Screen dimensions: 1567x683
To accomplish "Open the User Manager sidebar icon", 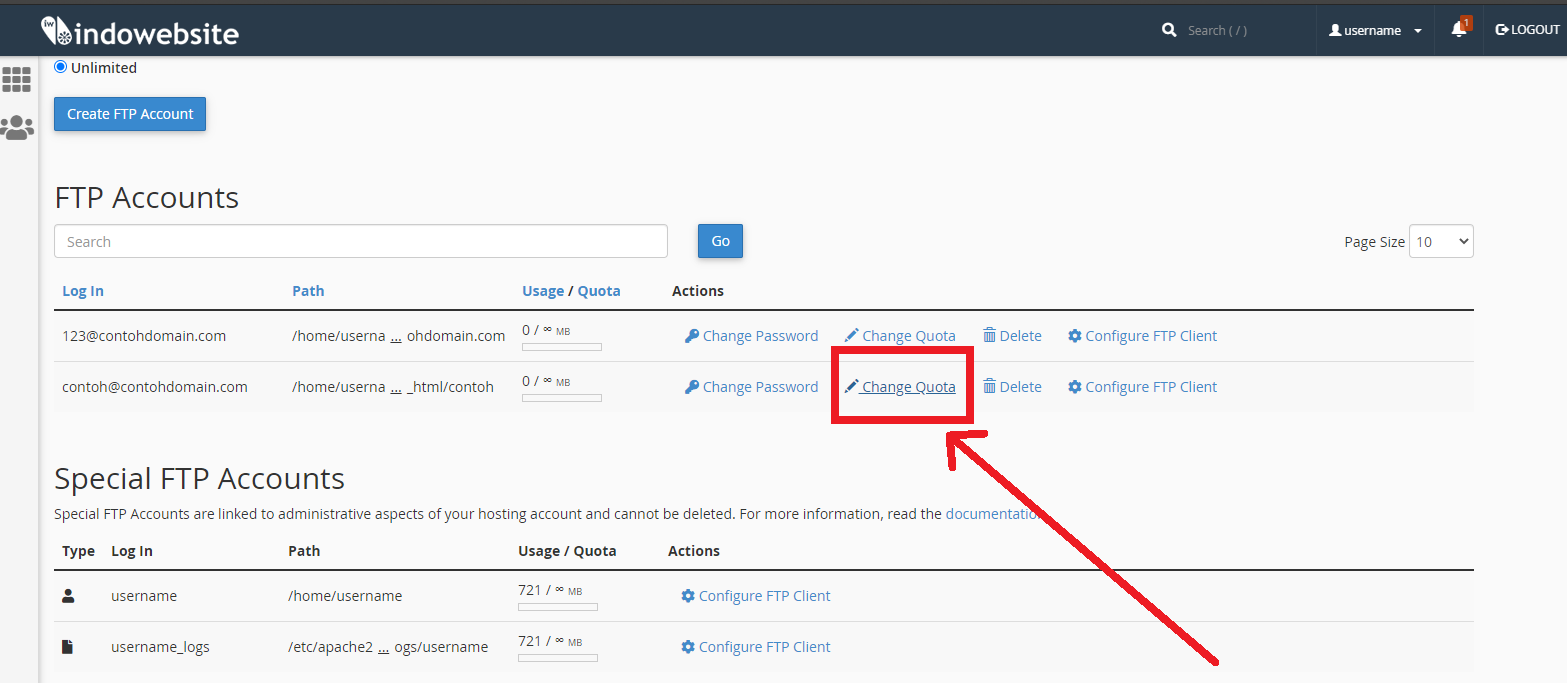I will point(17,127).
